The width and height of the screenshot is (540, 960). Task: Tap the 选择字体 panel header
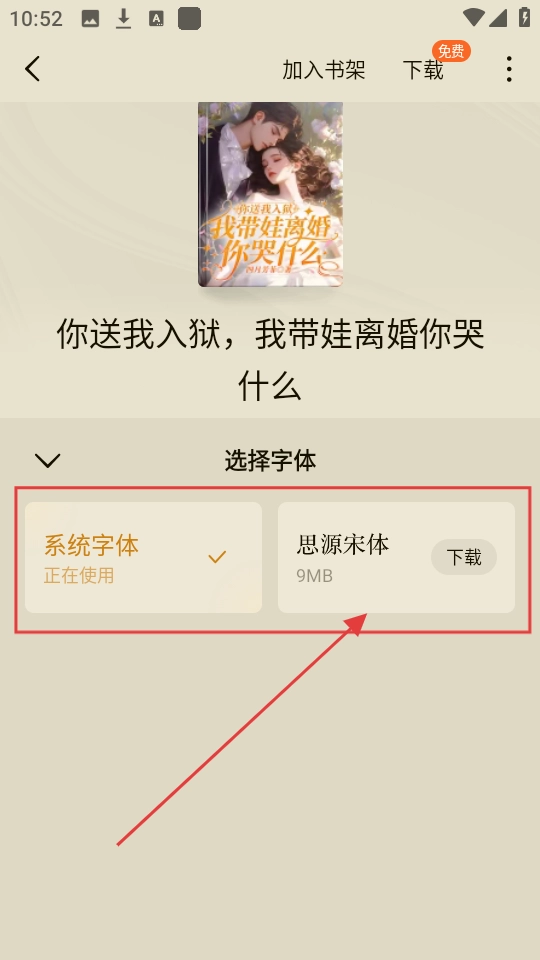click(270, 460)
